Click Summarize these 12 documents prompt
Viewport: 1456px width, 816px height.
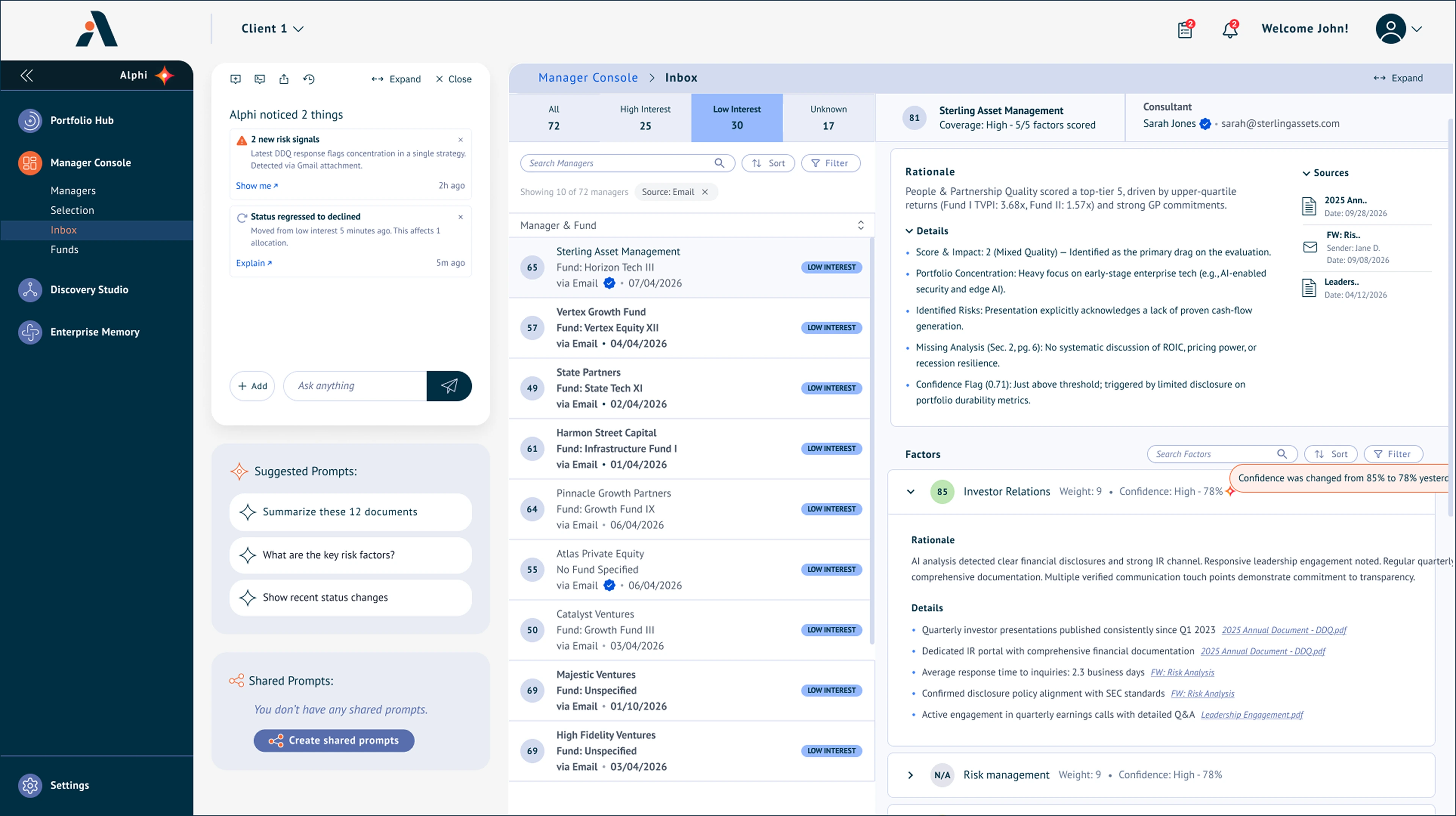point(350,512)
